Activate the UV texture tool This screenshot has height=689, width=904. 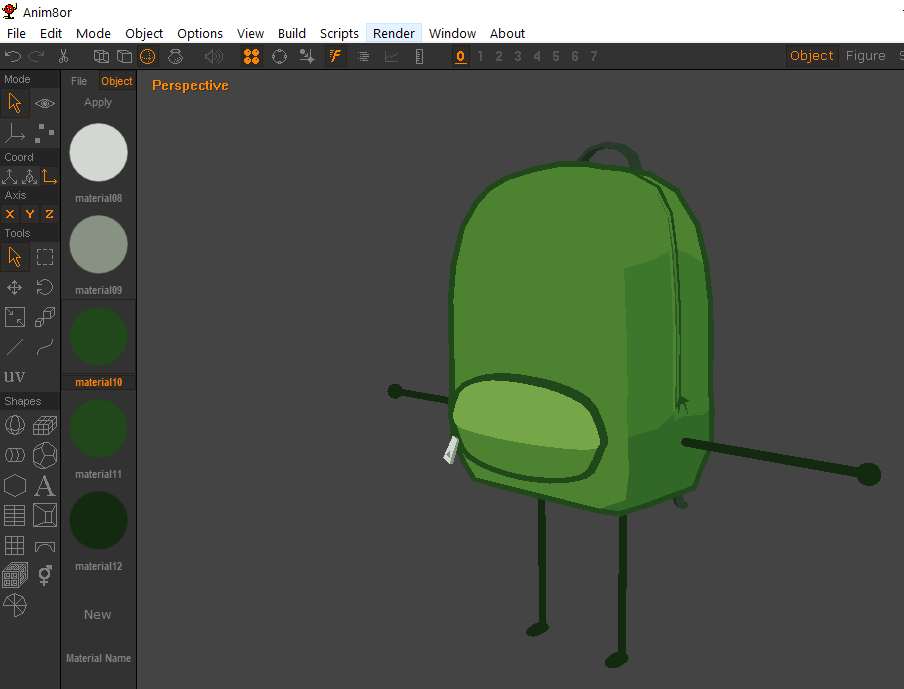click(x=15, y=377)
